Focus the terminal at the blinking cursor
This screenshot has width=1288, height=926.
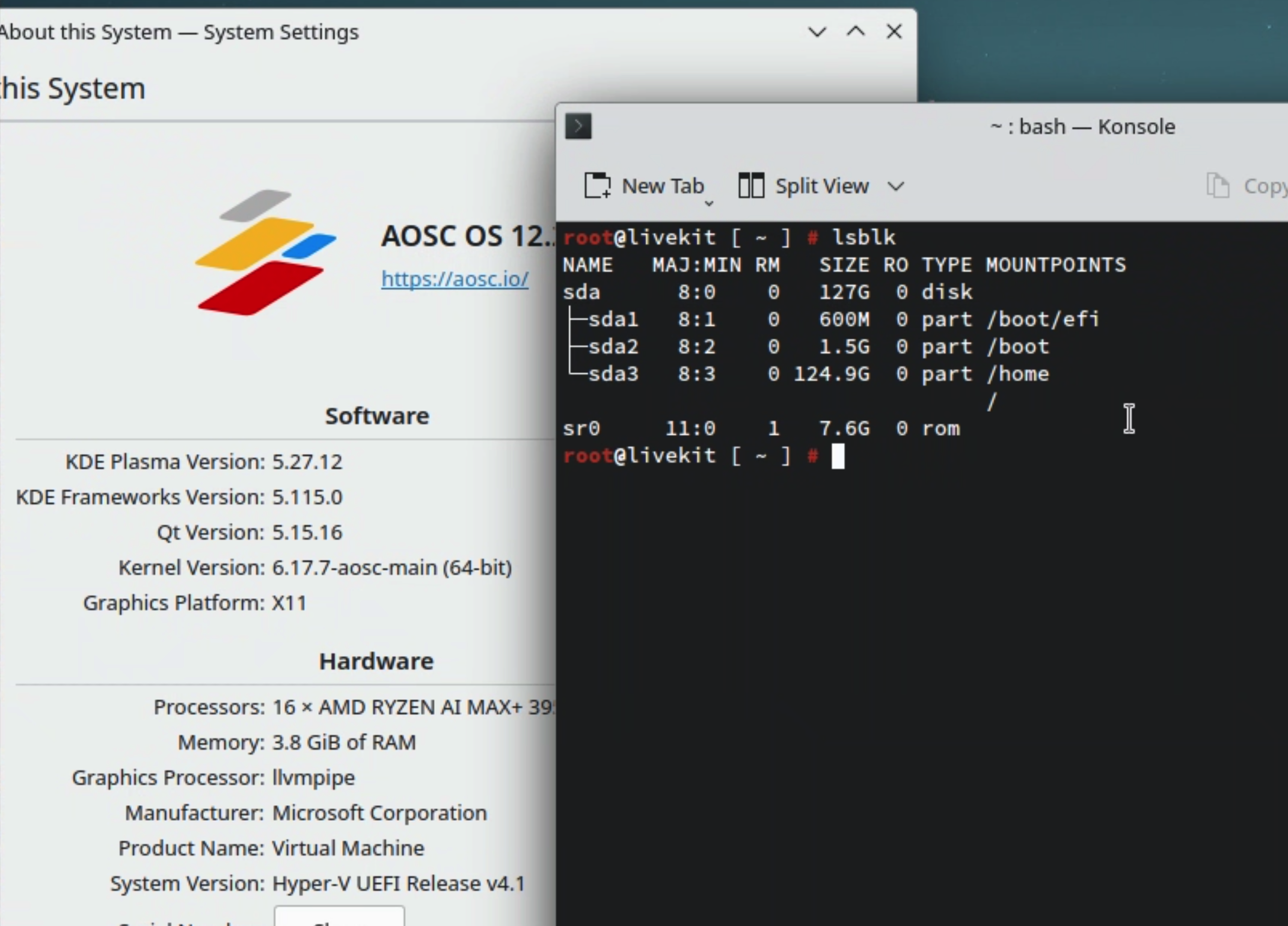click(838, 456)
